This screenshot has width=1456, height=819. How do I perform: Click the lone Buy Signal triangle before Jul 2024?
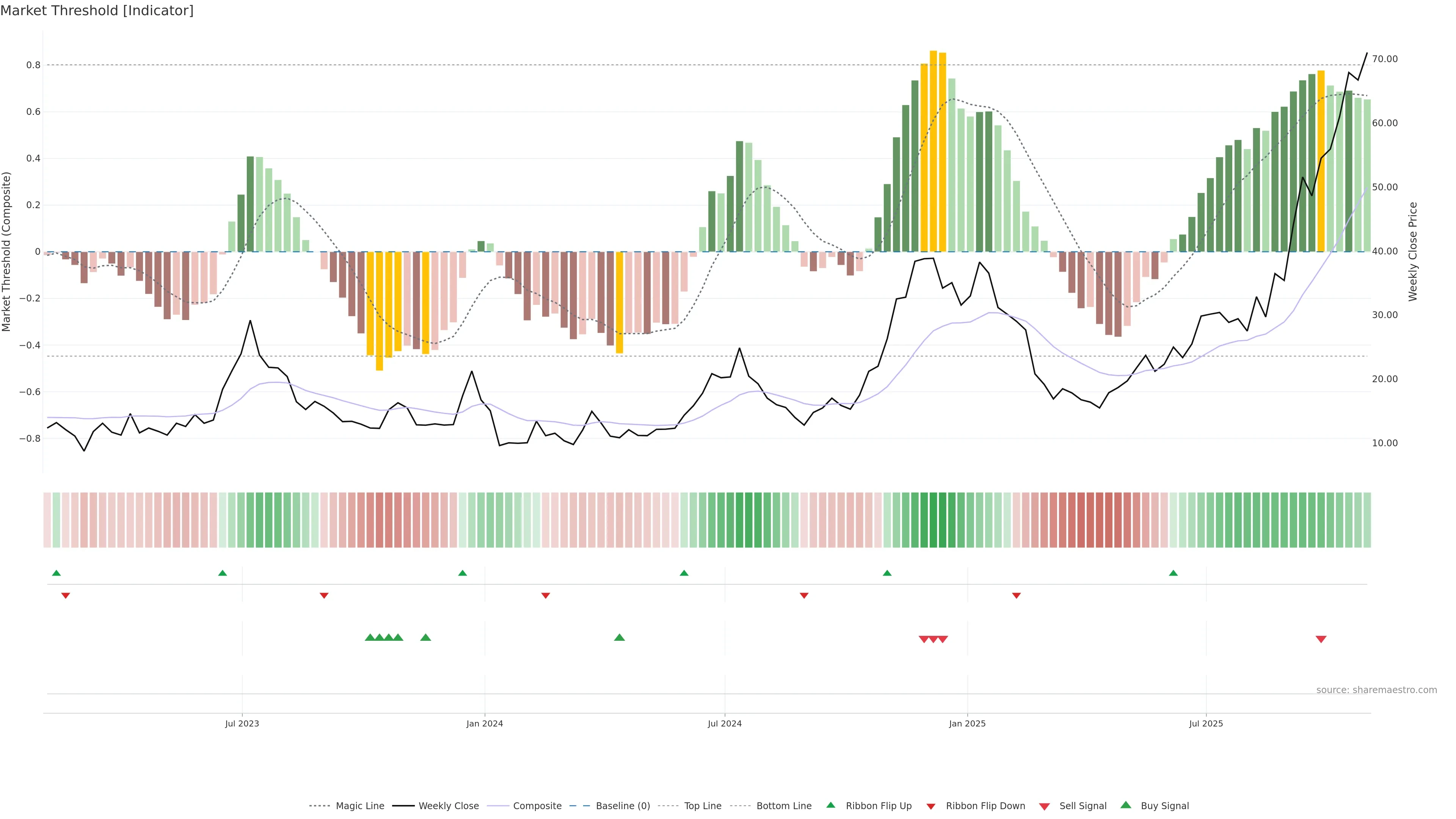[620, 637]
